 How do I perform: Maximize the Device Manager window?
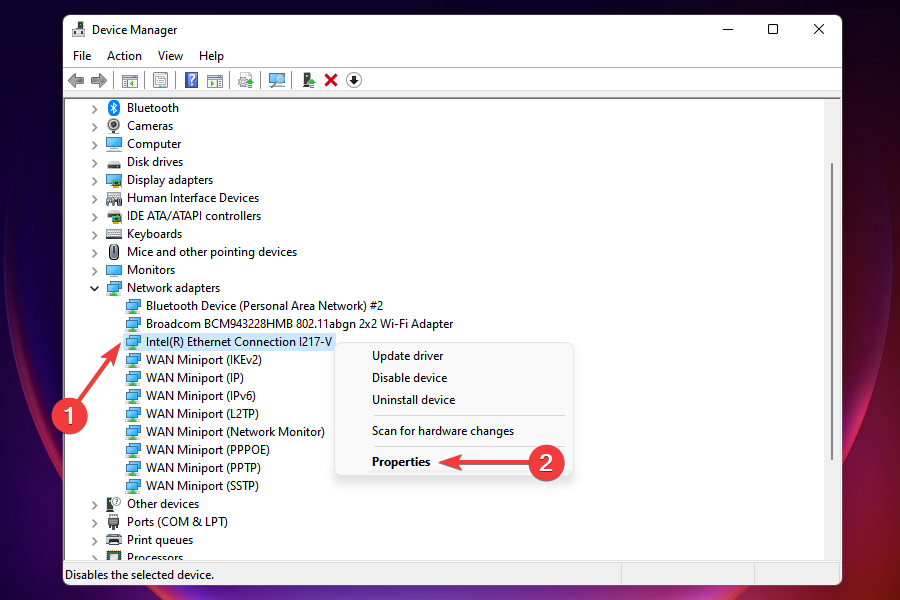point(773,29)
